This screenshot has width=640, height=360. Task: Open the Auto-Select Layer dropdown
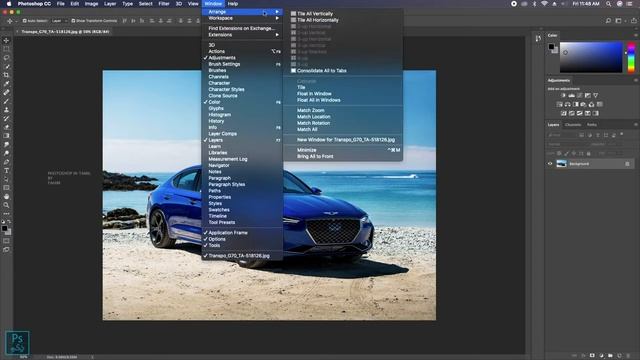click(60, 21)
